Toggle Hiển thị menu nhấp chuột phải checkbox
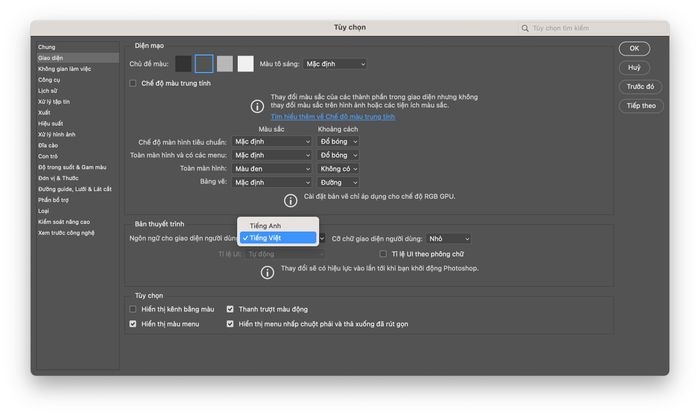 click(x=230, y=324)
